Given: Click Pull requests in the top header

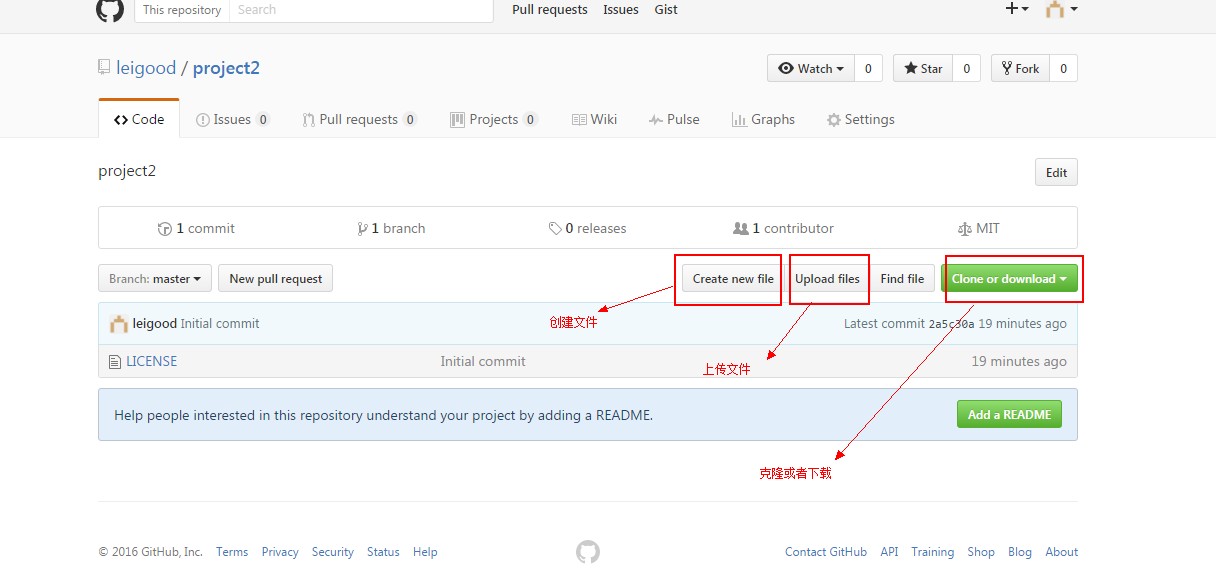Looking at the screenshot, I should coord(550,9).
